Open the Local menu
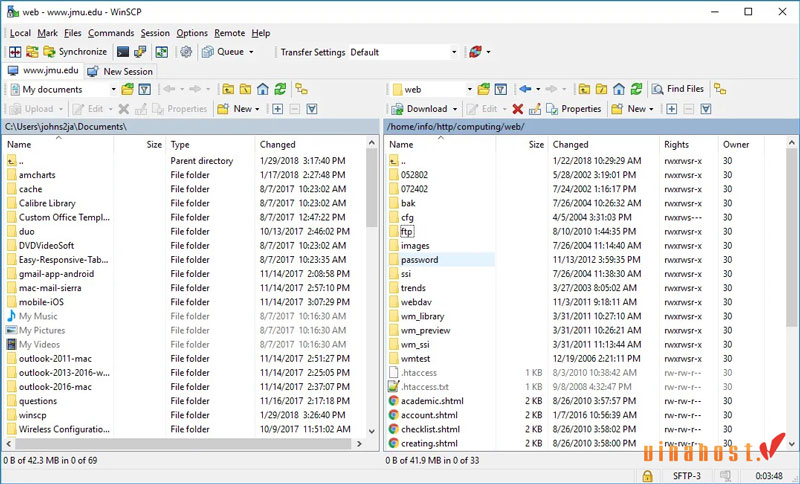 20,33
